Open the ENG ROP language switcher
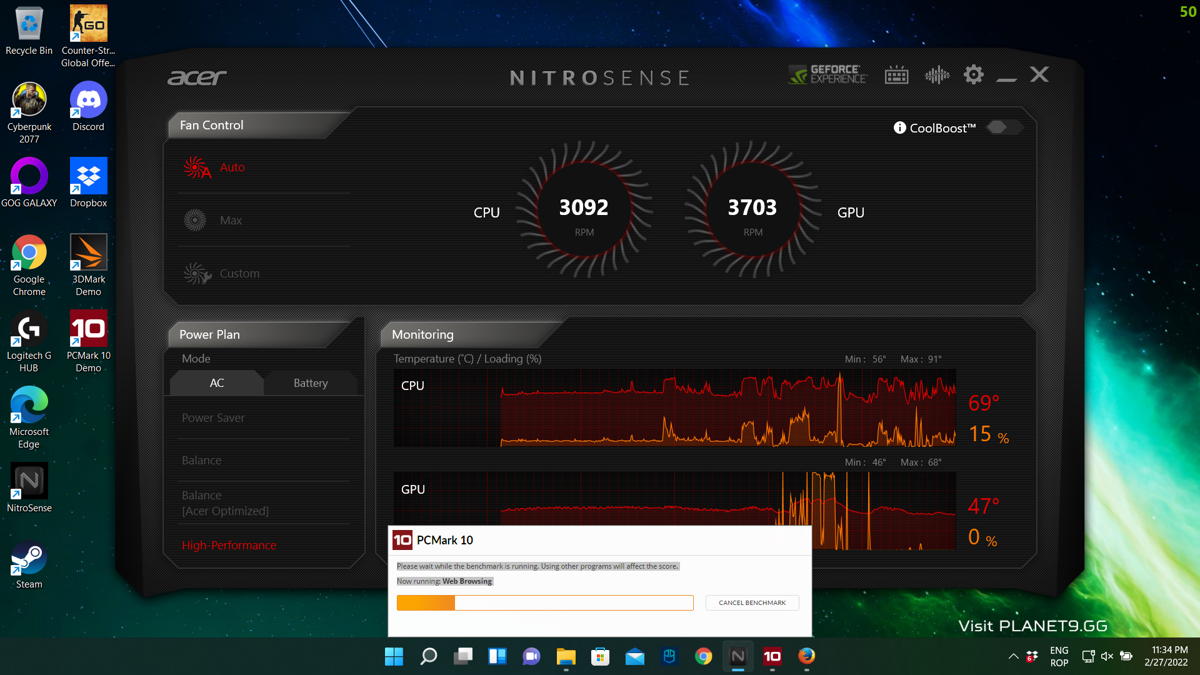The image size is (1200, 675). pyautogui.click(x=1059, y=656)
